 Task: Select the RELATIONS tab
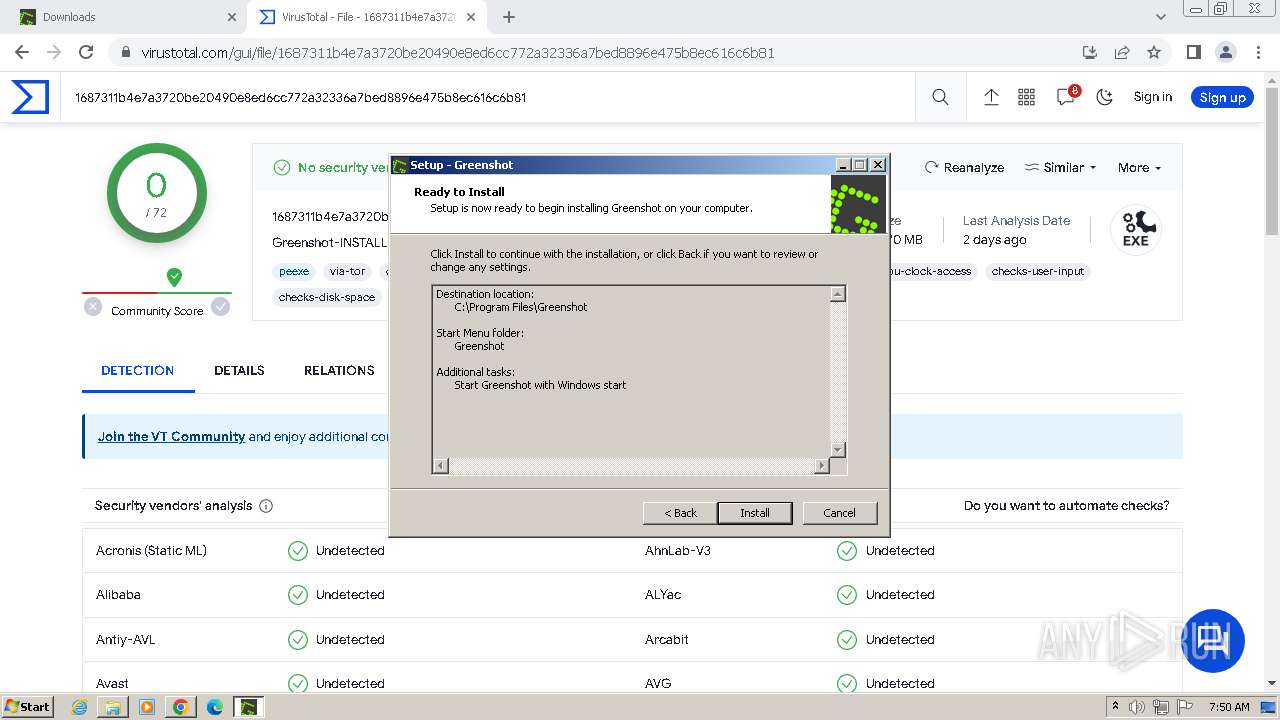tap(339, 371)
